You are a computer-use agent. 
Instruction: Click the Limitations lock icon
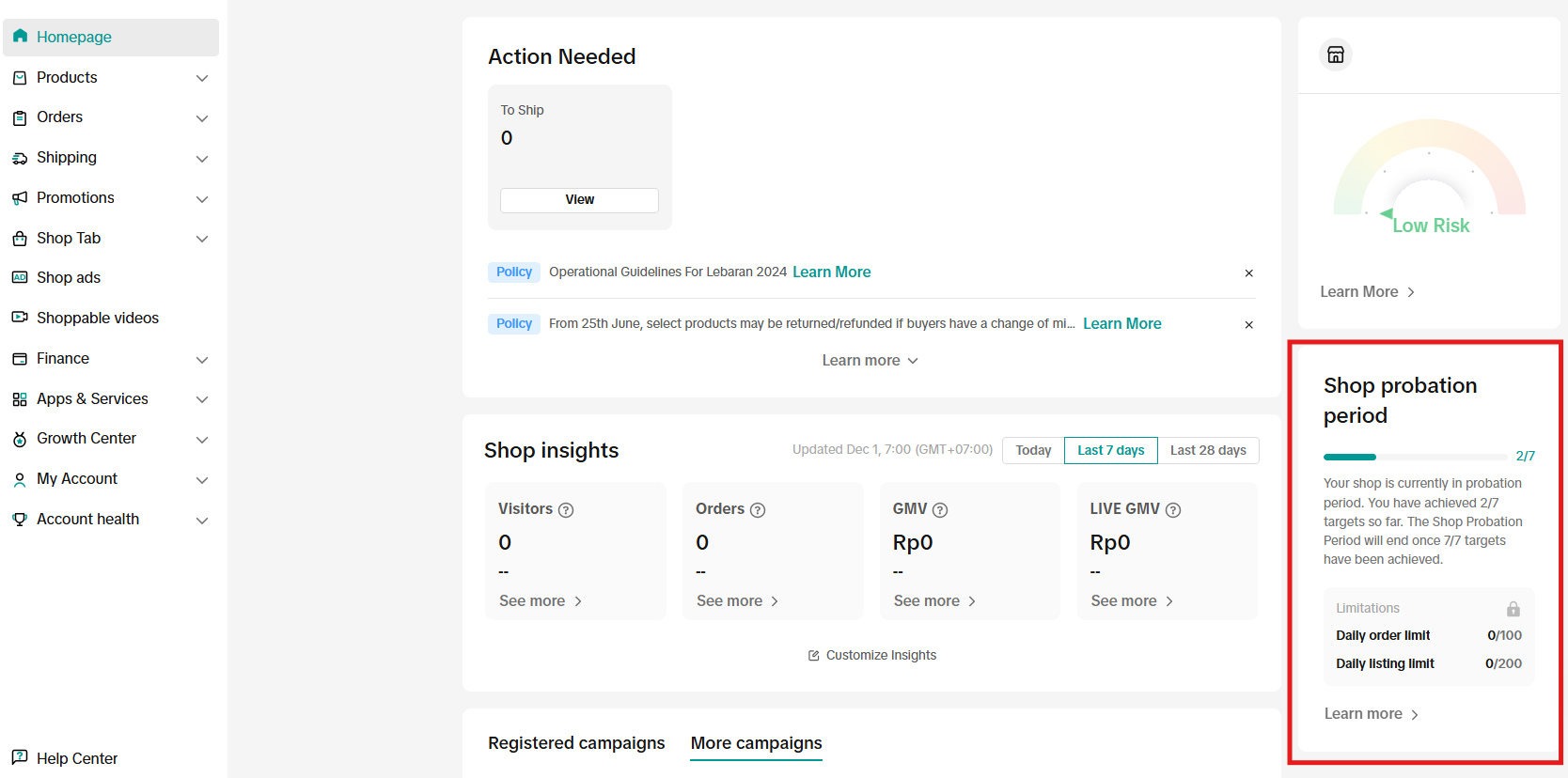point(1513,609)
